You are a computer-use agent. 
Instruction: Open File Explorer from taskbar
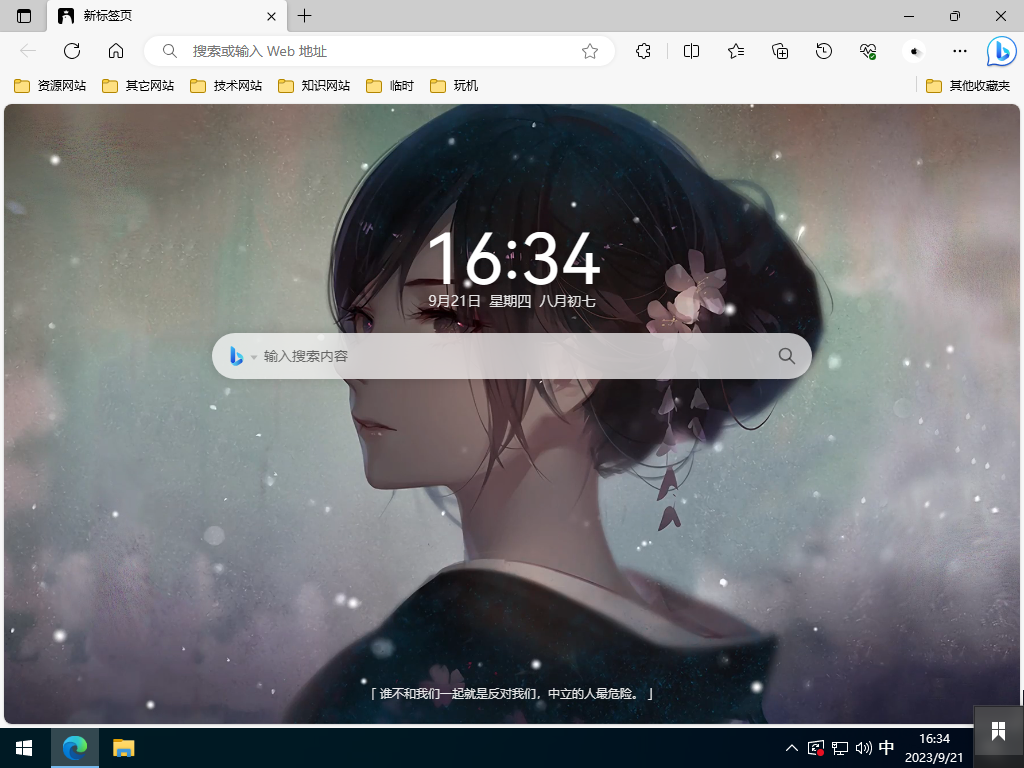[123, 748]
